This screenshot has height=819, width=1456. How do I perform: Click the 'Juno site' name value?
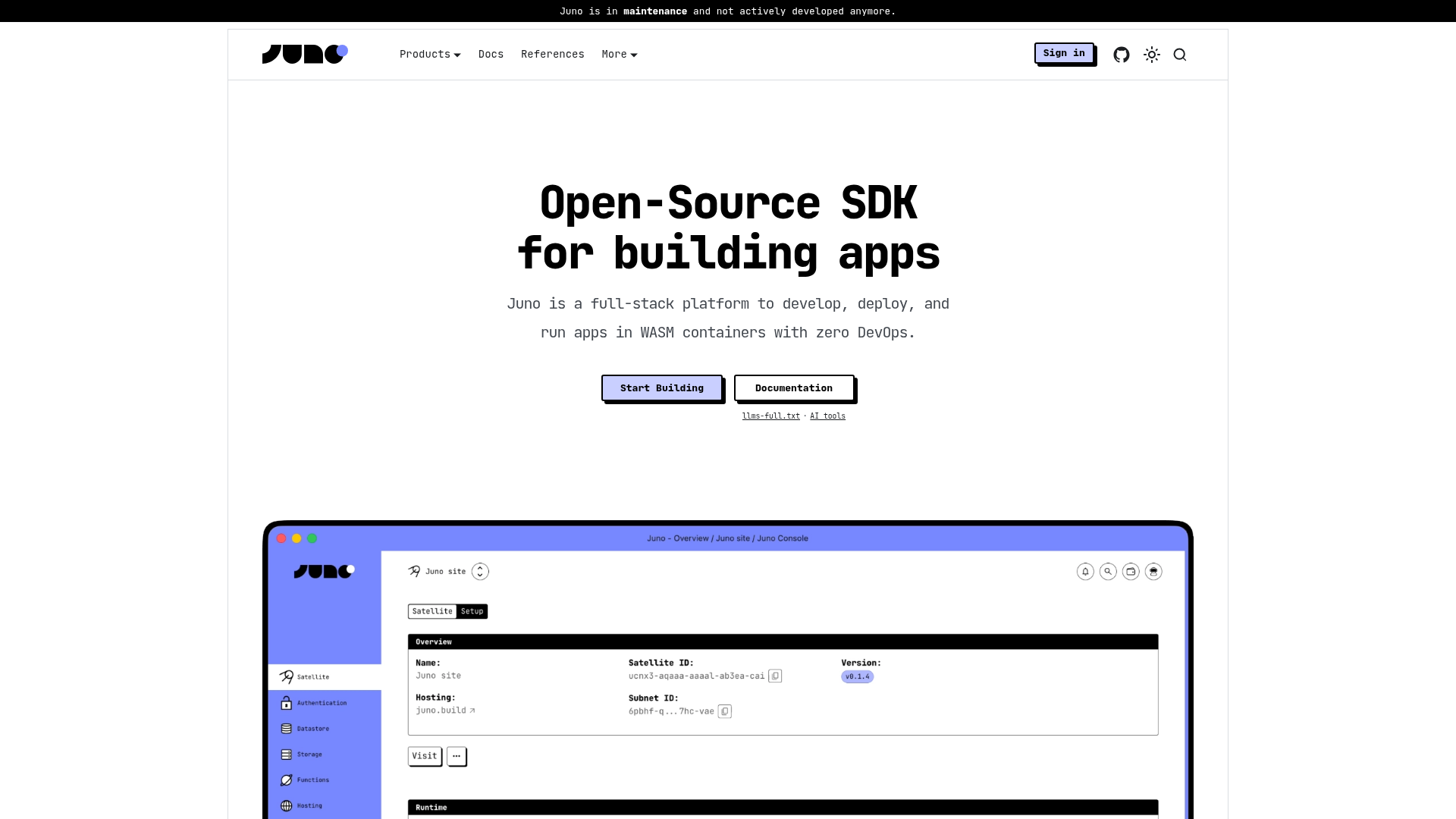coord(438,676)
